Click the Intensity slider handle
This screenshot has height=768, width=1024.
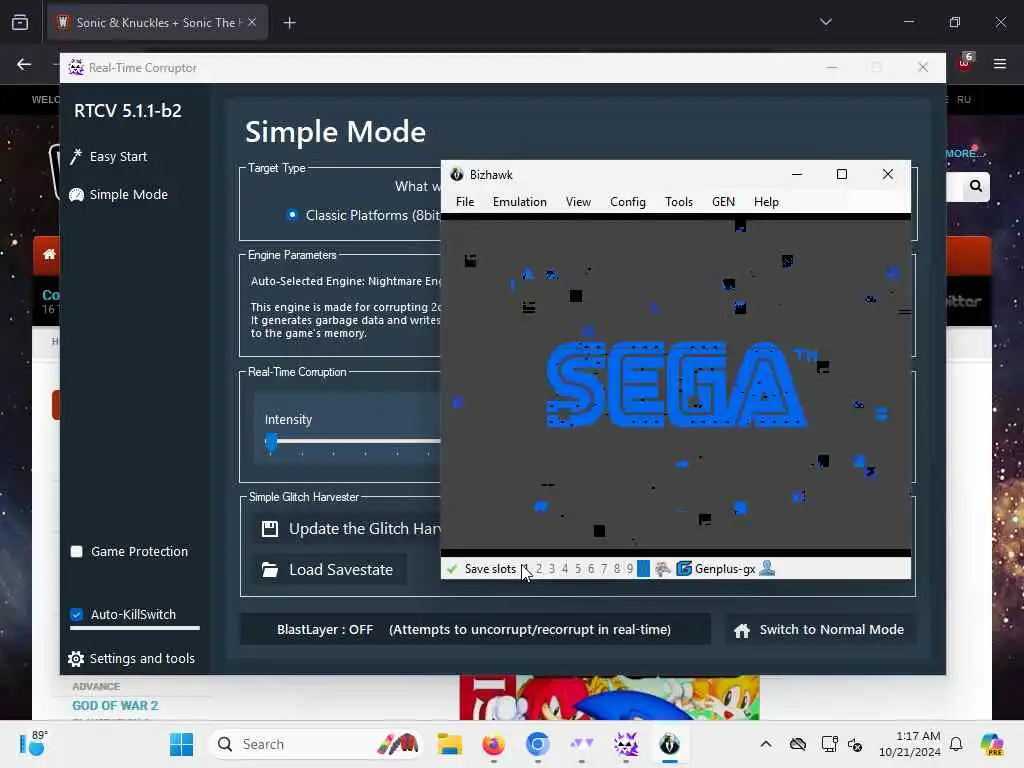coord(271,442)
